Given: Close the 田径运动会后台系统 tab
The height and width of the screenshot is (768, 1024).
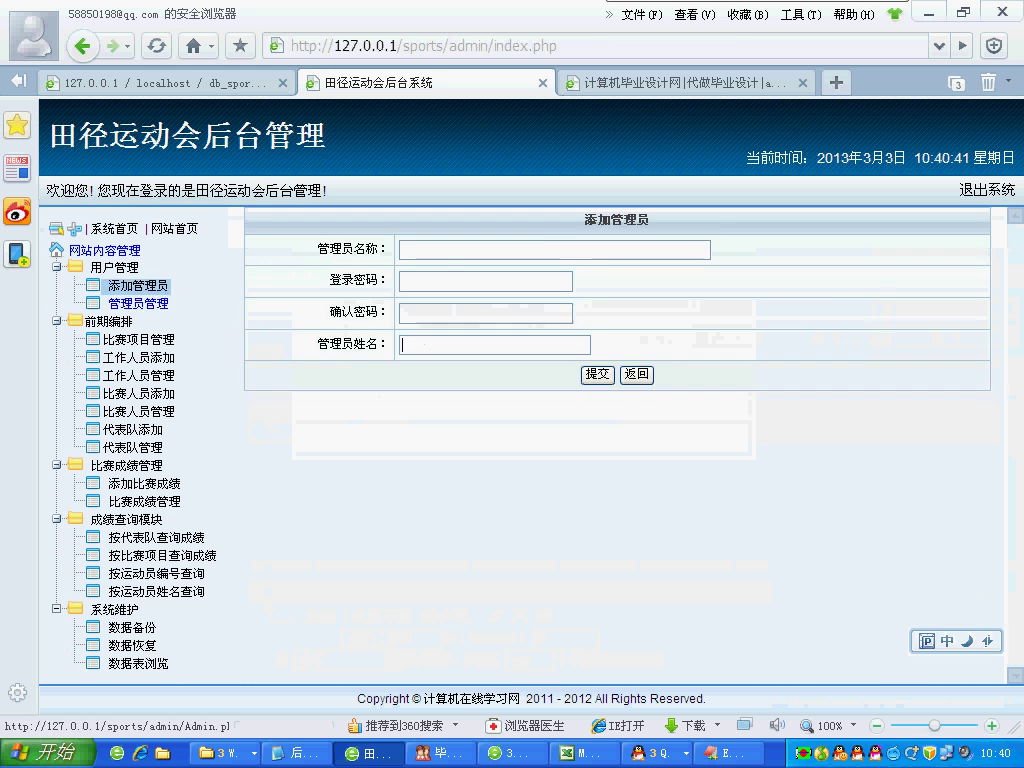Looking at the screenshot, I should pyautogui.click(x=543, y=83).
